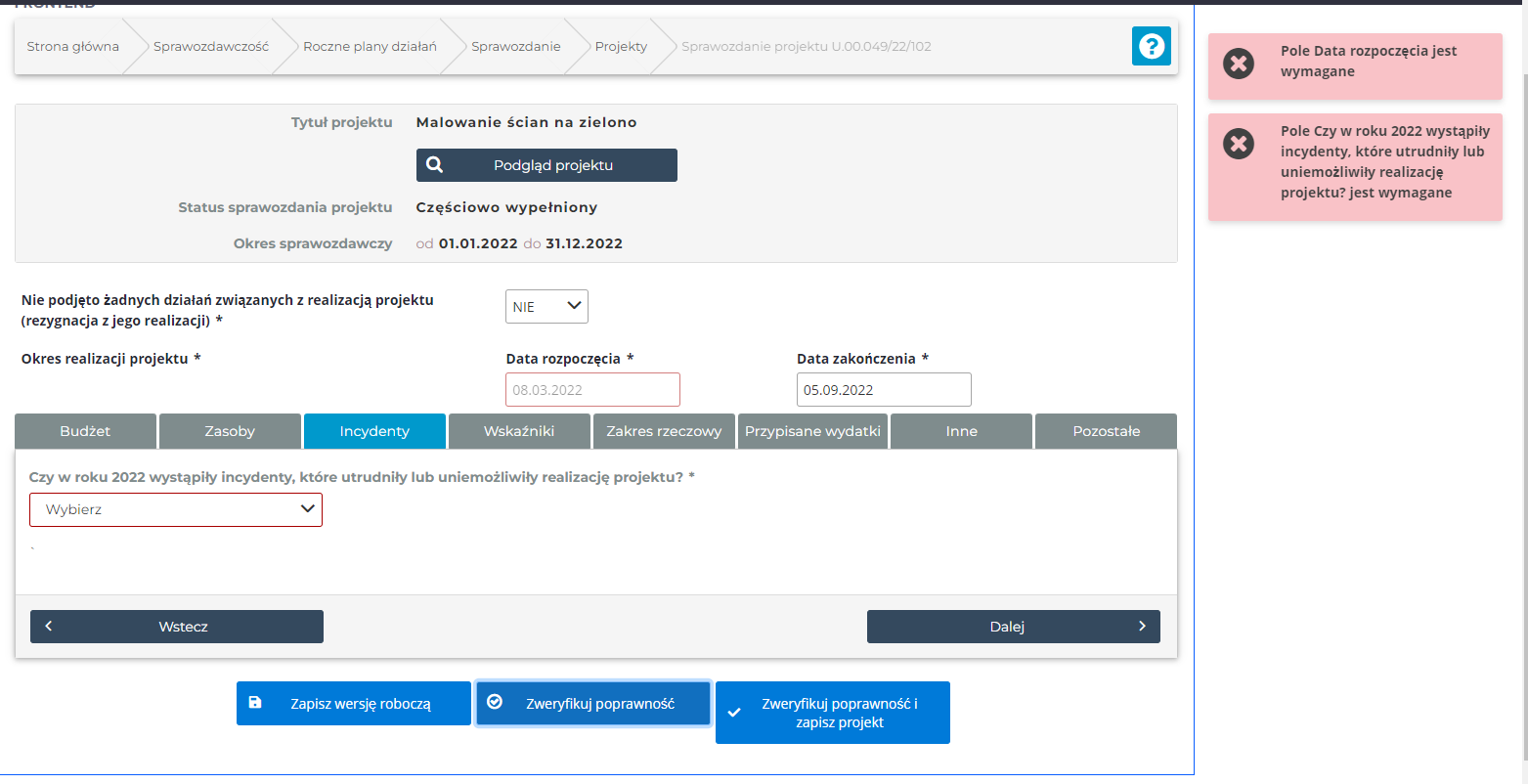This screenshot has height=784, width=1528.
Task: Dismiss the Data rozpoczęcia error notification
Action: pyautogui.click(x=1239, y=65)
